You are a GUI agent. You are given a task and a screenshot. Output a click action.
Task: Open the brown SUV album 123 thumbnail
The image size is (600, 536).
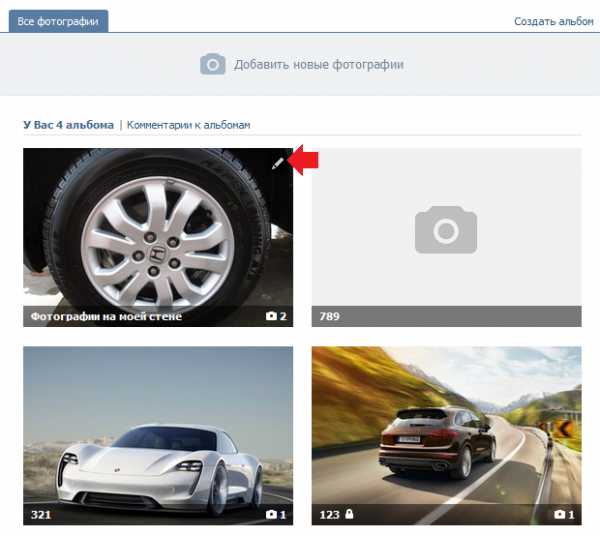click(x=447, y=435)
